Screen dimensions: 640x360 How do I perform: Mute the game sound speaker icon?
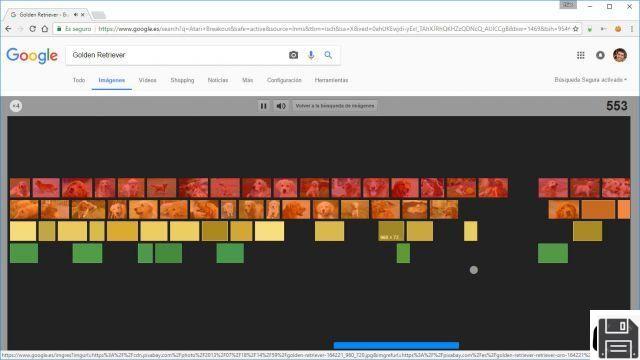click(281, 106)
